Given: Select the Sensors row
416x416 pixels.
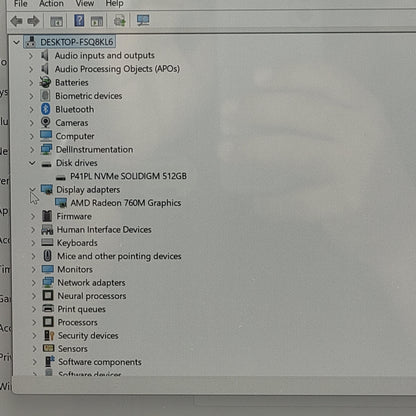Looking at the screenshot, I should coord(73,349).
